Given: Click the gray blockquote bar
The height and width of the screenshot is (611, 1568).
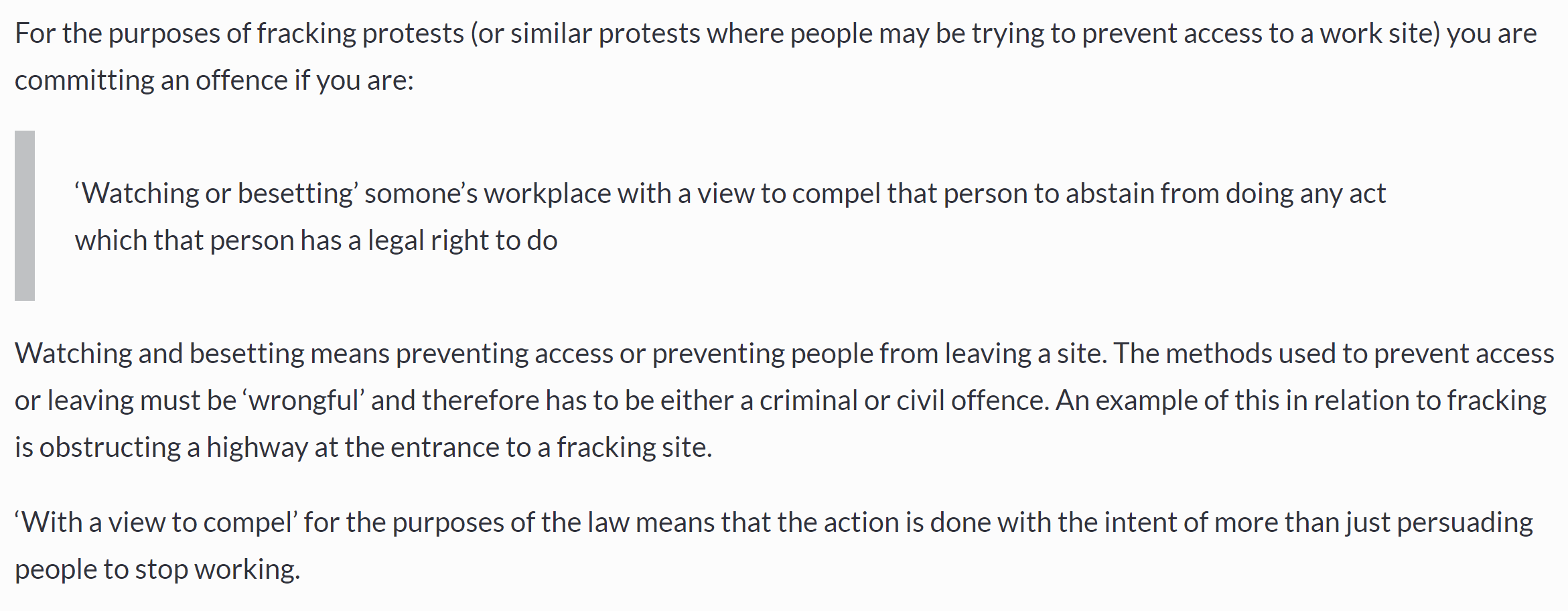Looking at the screenshot, I should (25, 216).
